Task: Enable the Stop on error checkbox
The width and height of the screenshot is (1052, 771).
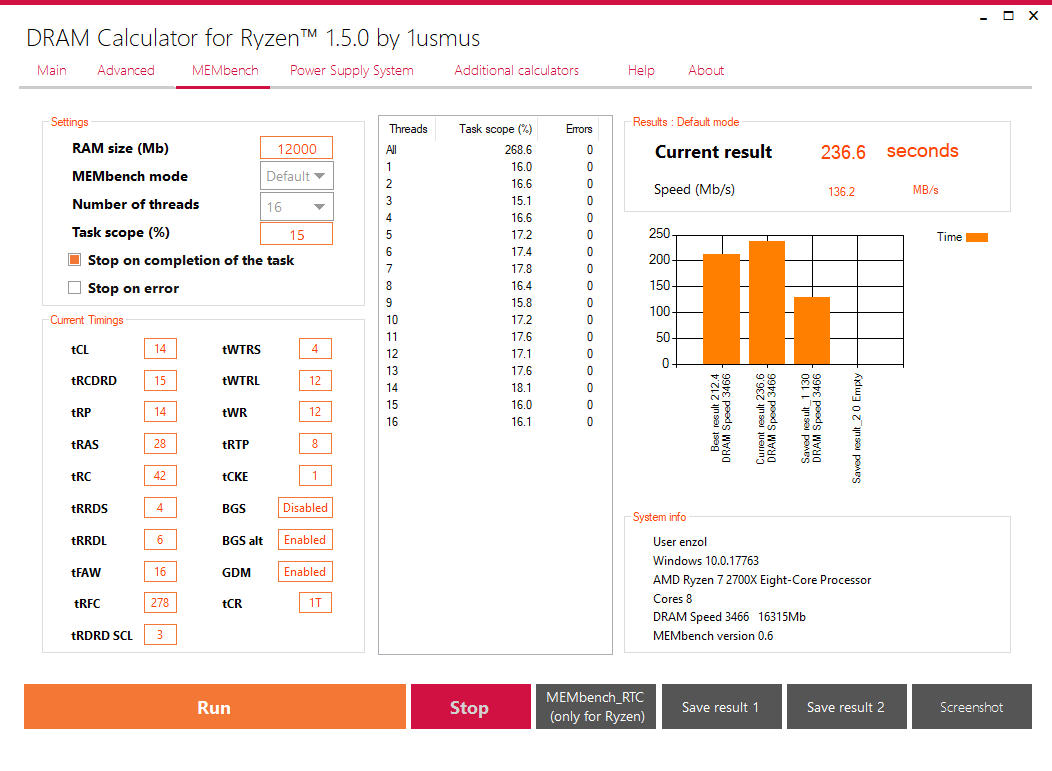Action: click(x=74, y=288)
